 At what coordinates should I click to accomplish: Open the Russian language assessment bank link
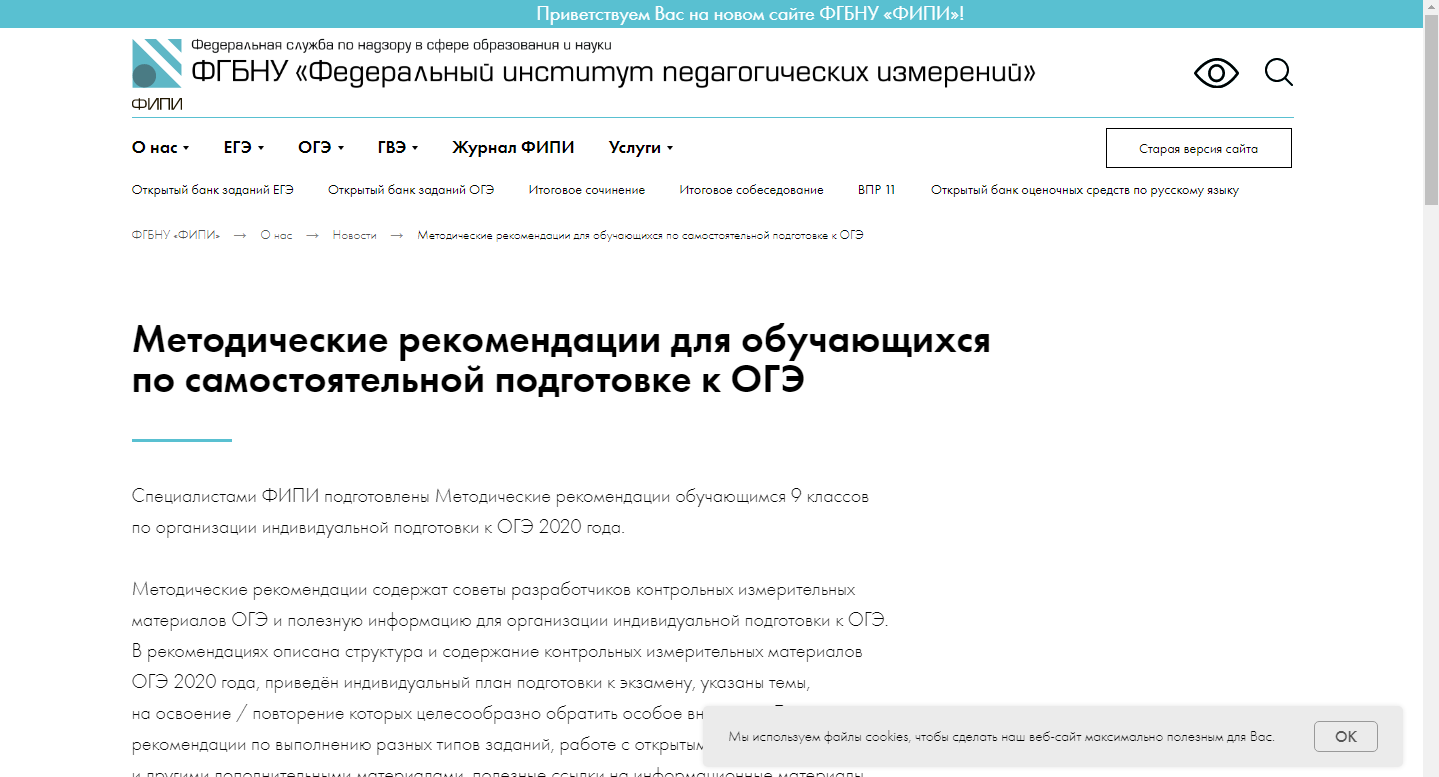(x=1084, y=190)
